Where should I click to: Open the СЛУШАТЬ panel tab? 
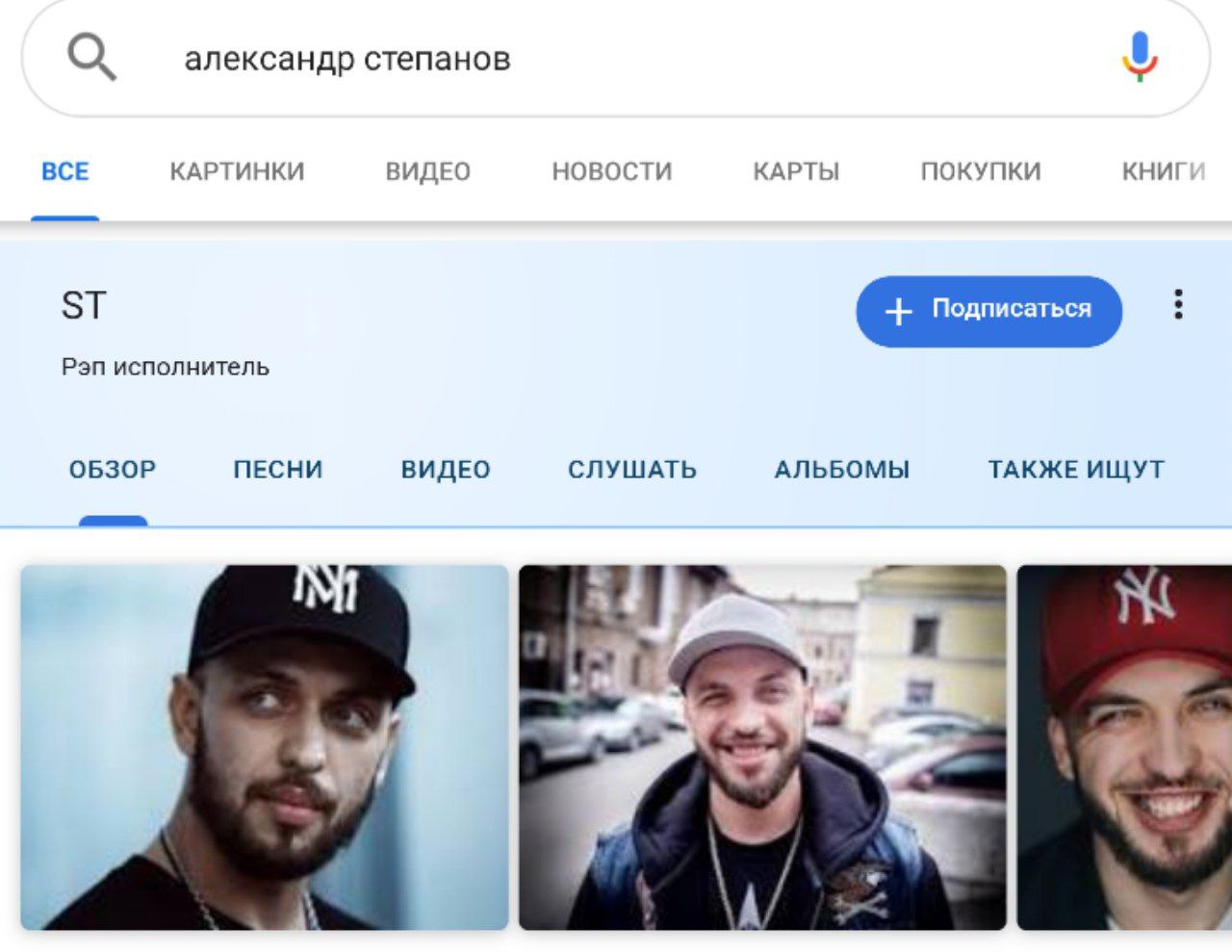click(x=632, y=470)
